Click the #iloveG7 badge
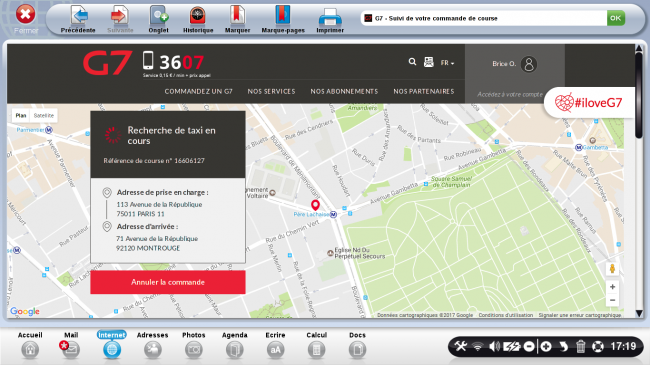The height and width of the screenshot is (365, 650). coord(589,102)
